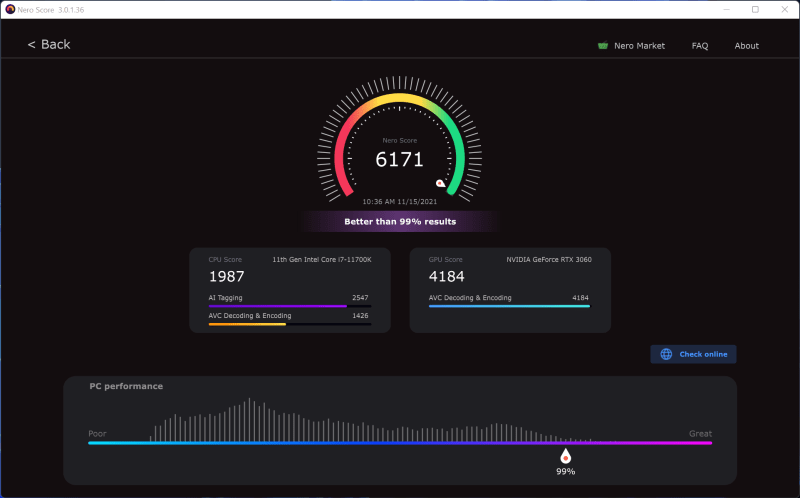The width and height of the screenshot is (800, 498).
Task: Click the CPU Score label
Action: (x=225, y=260)
